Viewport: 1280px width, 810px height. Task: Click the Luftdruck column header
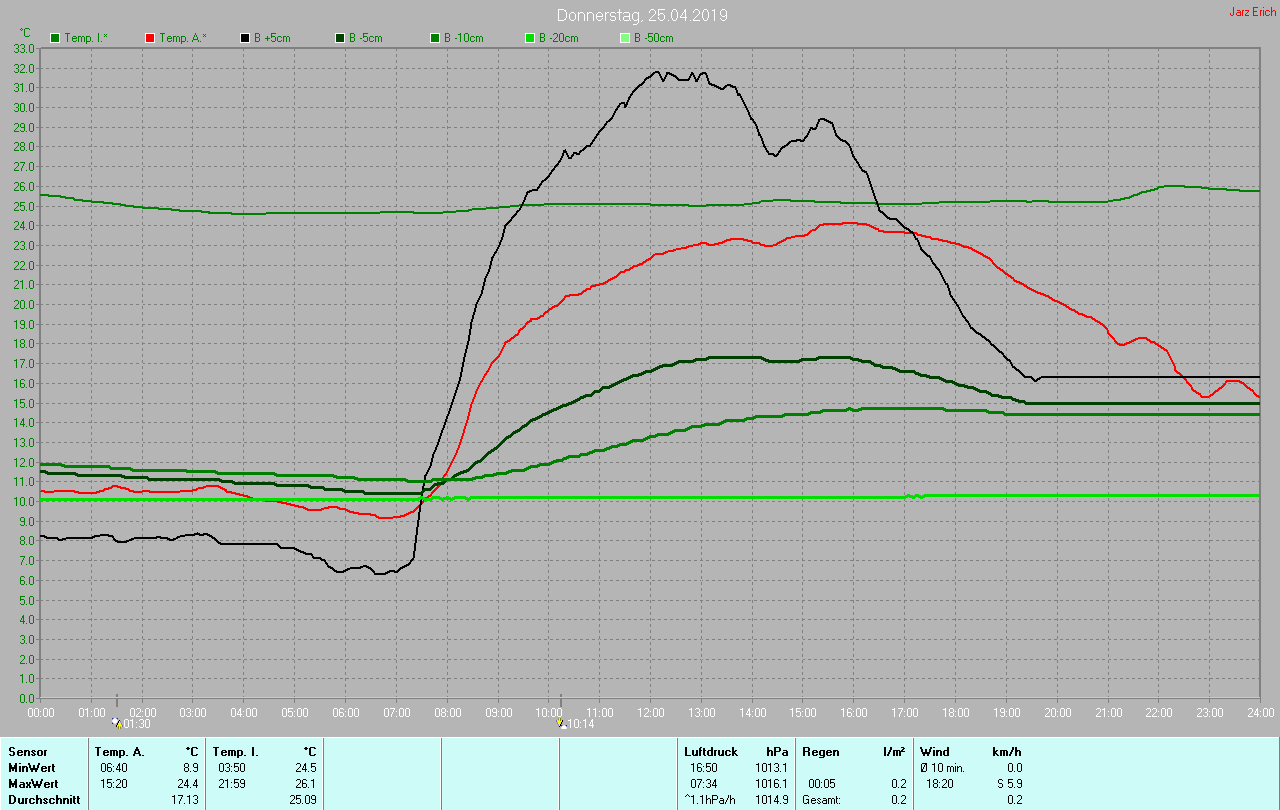pos(711,751)
